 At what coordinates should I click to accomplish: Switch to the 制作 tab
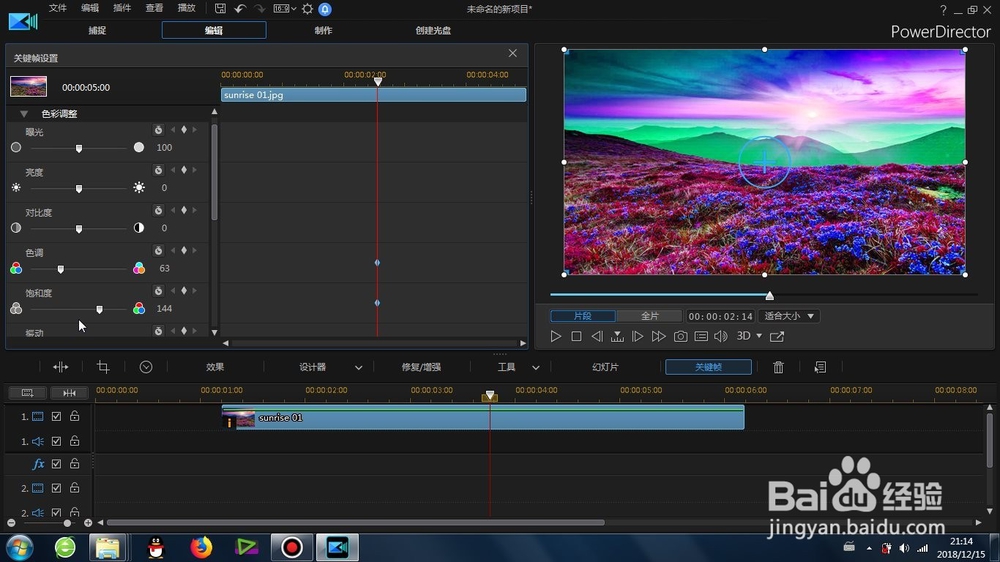click(x=323, y=30)
